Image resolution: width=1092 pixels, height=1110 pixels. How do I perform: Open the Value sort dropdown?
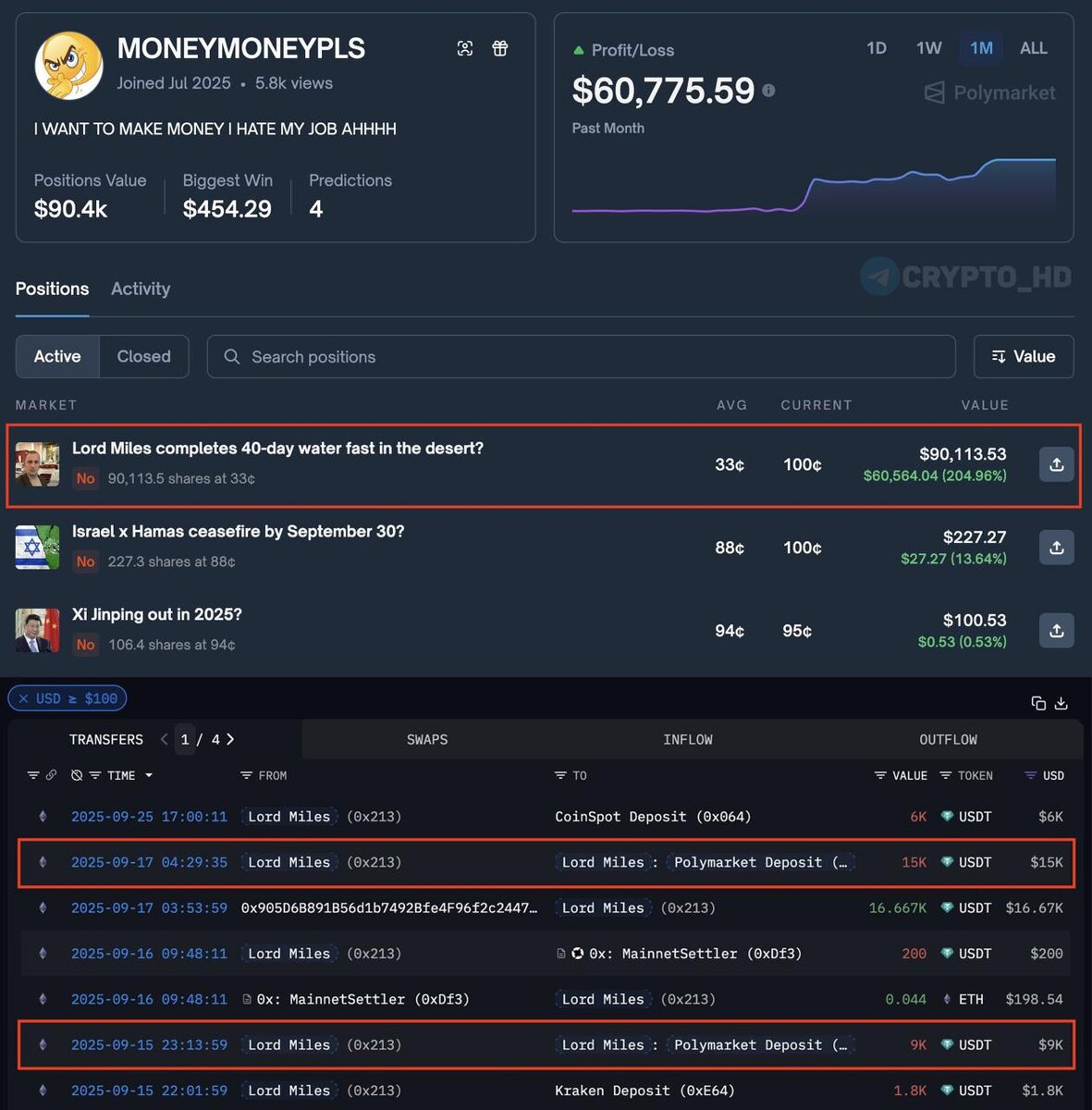1024,356
